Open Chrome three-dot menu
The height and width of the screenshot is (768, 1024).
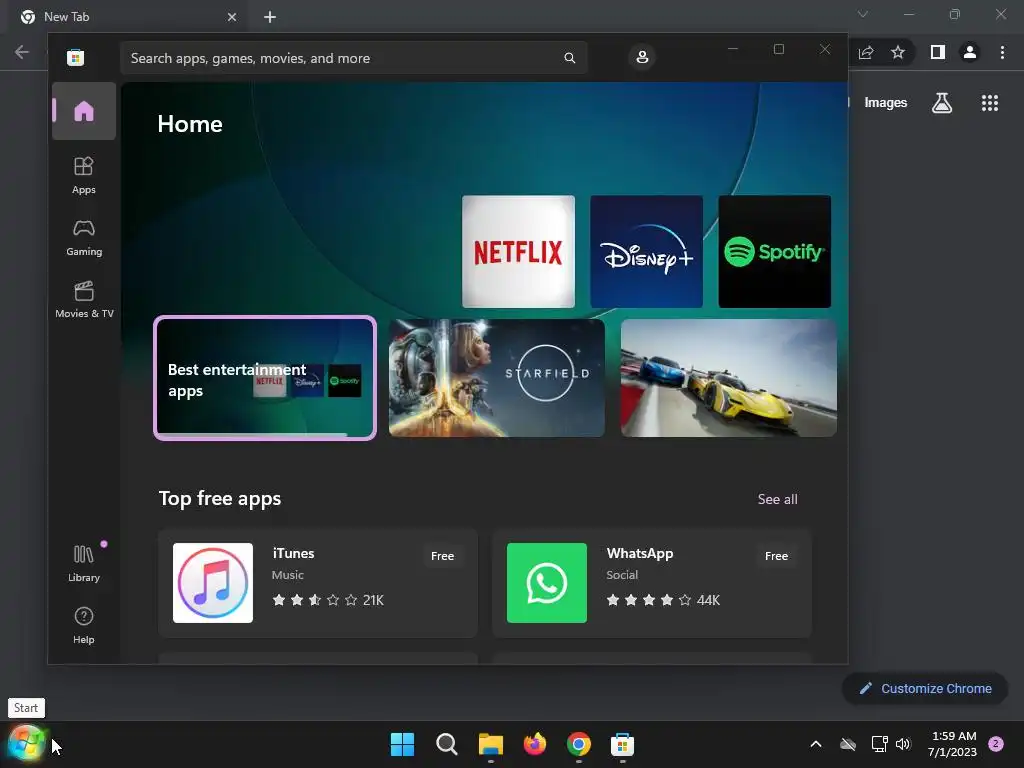[1002, 52]
